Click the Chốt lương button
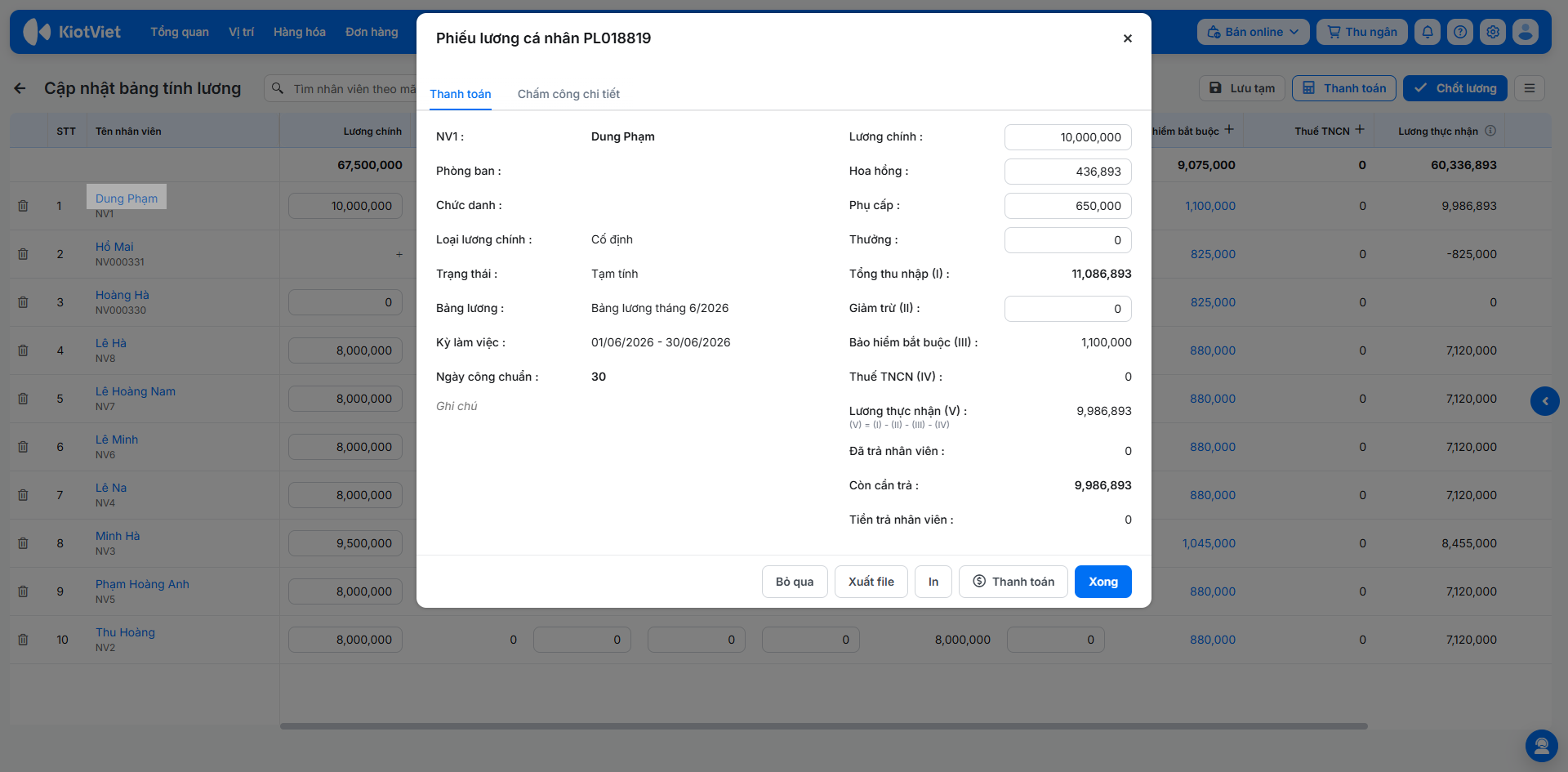1568x772 pixels. (x=1455, y=88)
